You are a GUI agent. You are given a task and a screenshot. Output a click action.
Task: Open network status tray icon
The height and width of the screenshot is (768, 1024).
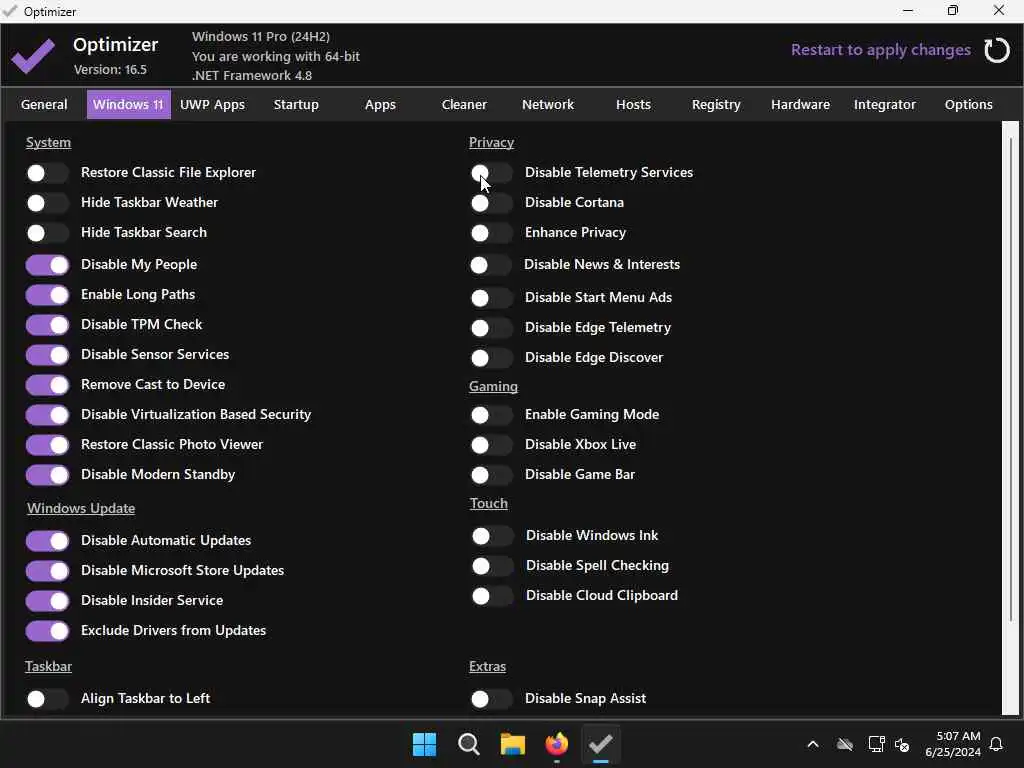(x=876, y=744)
